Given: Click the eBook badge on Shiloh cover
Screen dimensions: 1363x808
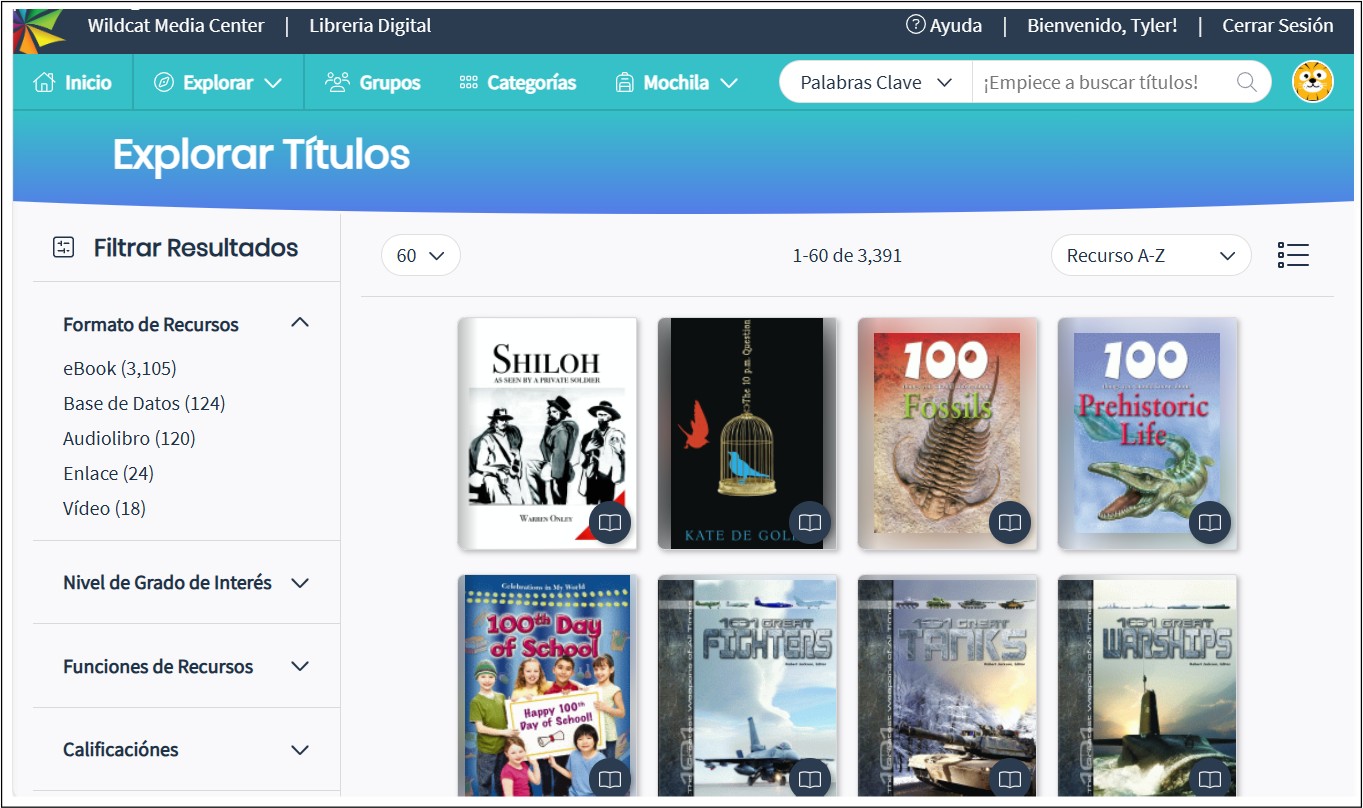Looking at the screenshot, I should pos(610,523).
